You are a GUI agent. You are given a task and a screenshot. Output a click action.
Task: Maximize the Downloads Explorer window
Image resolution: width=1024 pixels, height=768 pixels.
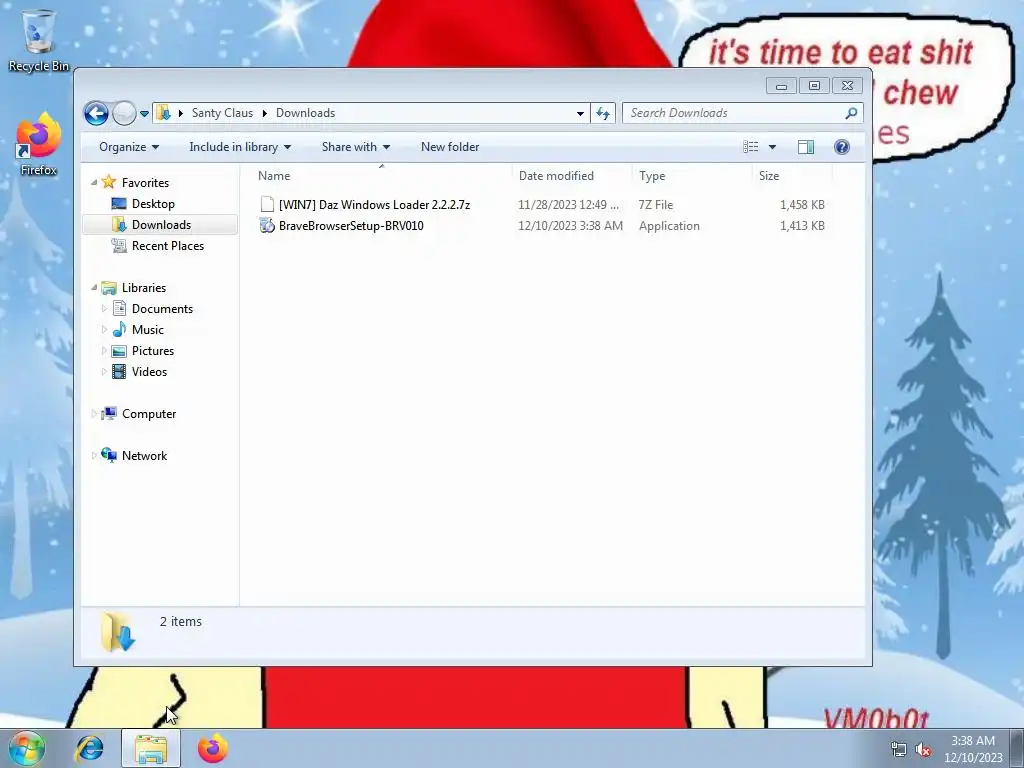(814, 86)
